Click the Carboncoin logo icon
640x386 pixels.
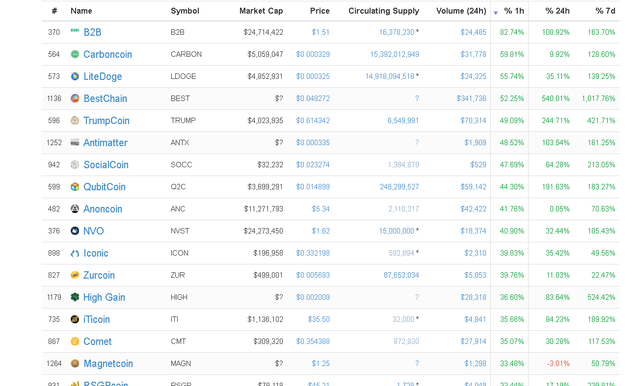(75, 54)
